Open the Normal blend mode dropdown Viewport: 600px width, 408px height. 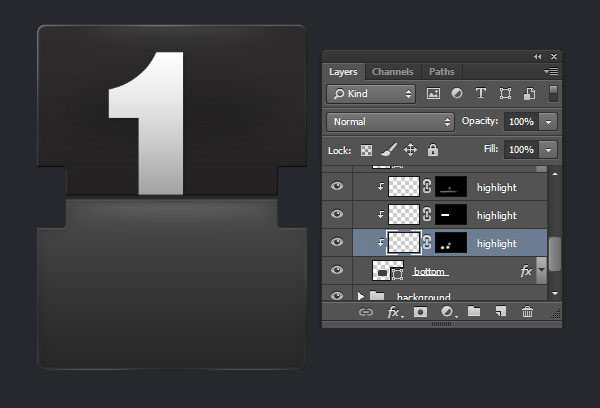coord(390,121)
